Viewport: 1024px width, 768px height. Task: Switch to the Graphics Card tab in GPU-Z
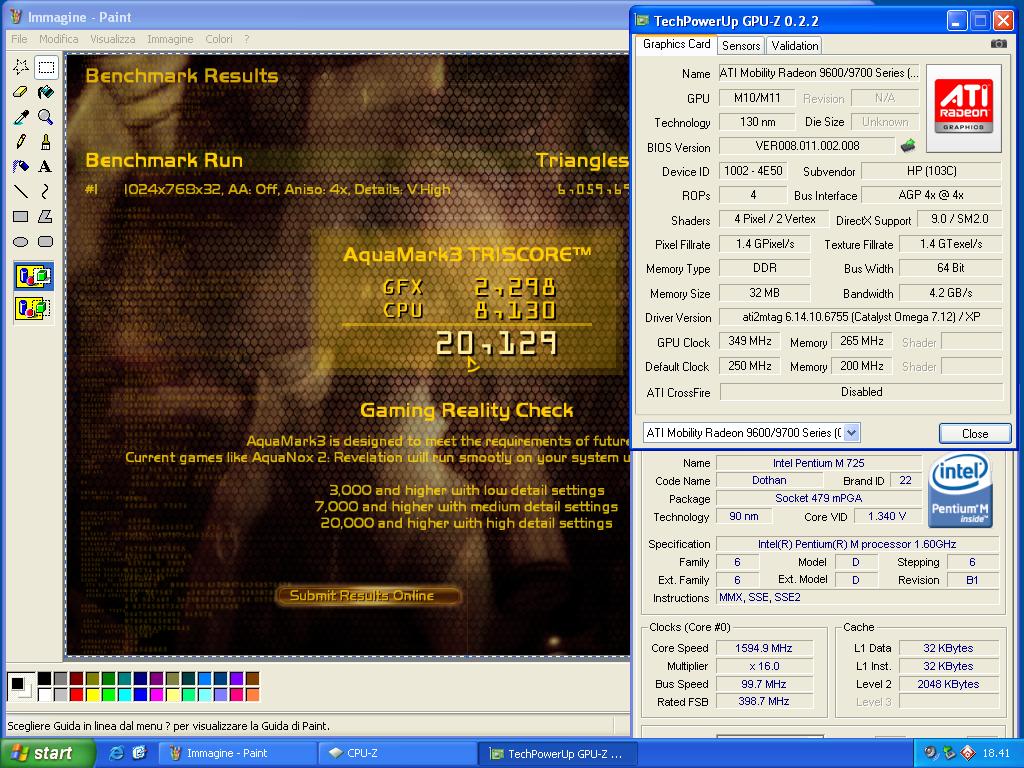677,44
